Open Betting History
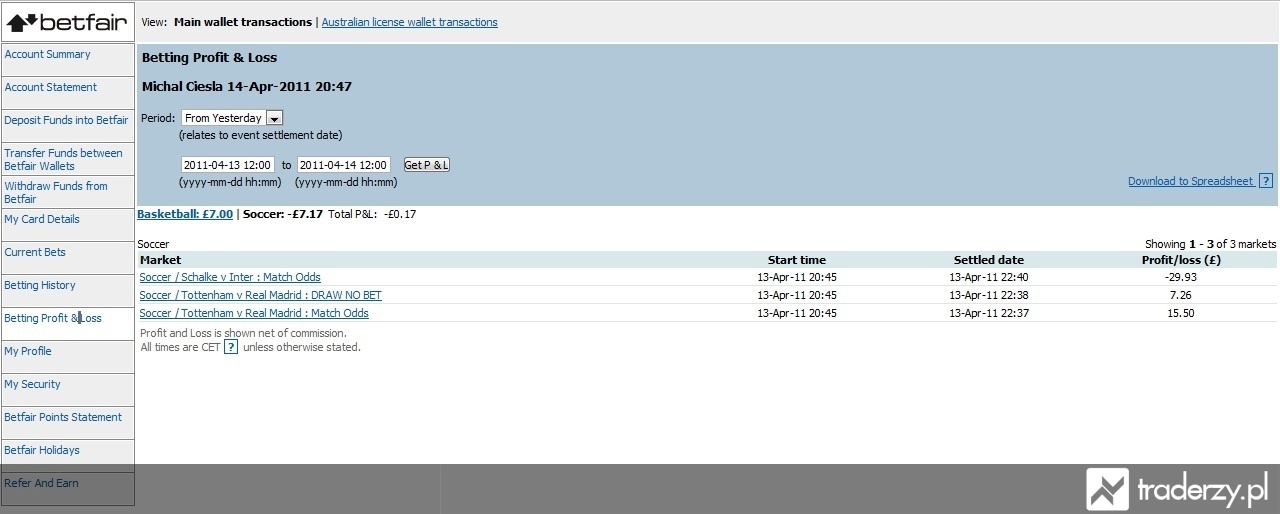 pyautogui.click(x=40, y=285)
